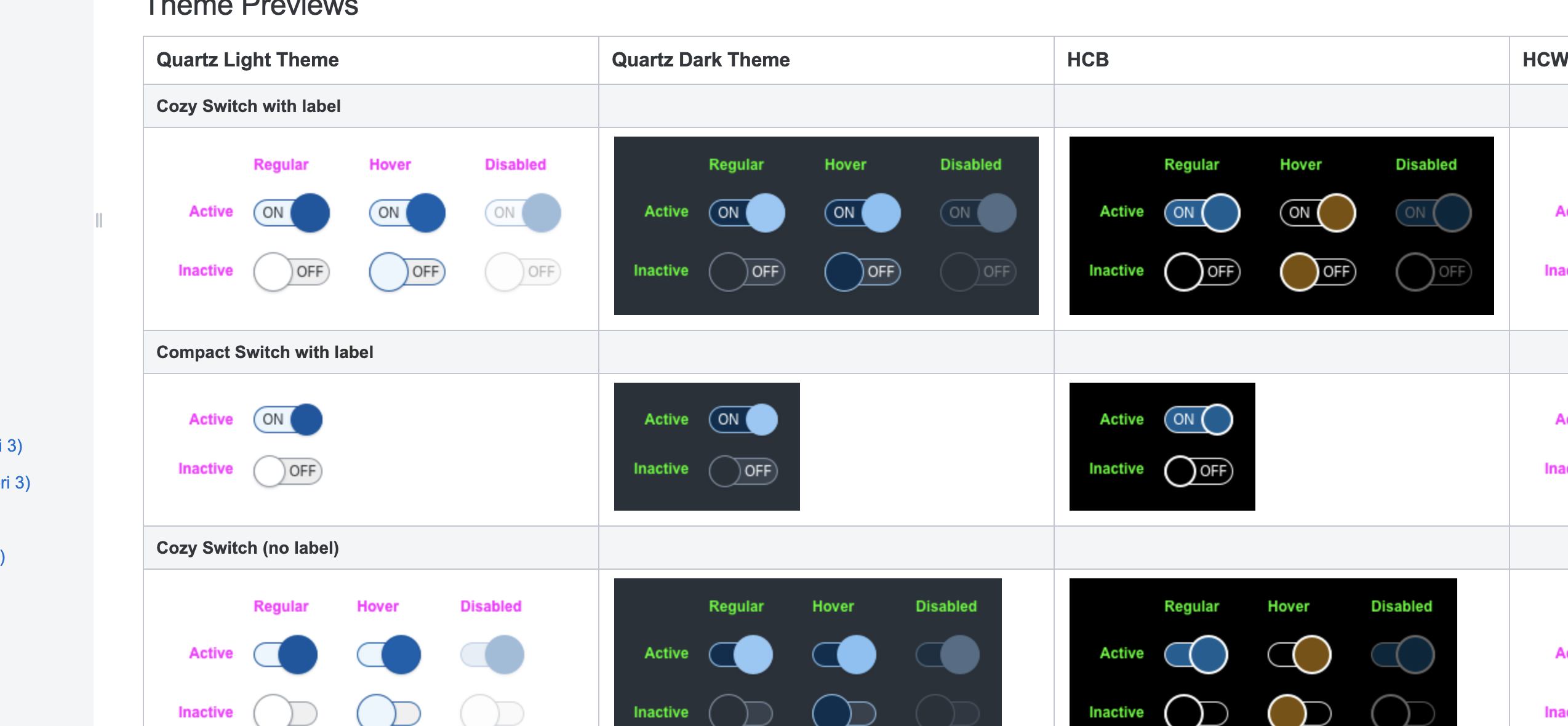The height and width of the screenshot is (726, 1568).
Task: Click the Quartz Dark Theme column header
Action: [700, 60]
